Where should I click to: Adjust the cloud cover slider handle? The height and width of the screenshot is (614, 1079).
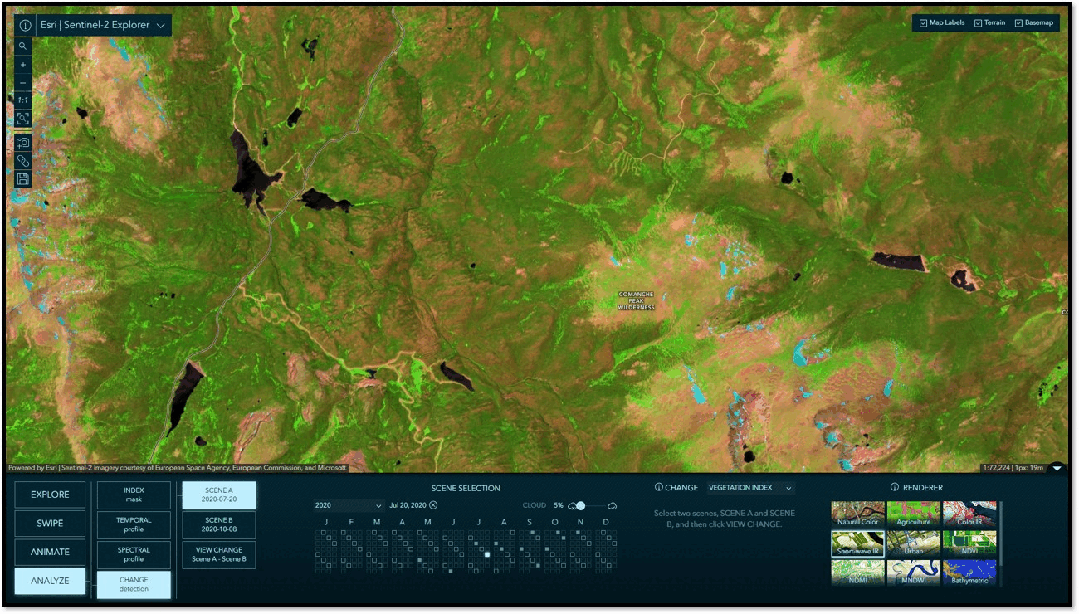(581, 506)
